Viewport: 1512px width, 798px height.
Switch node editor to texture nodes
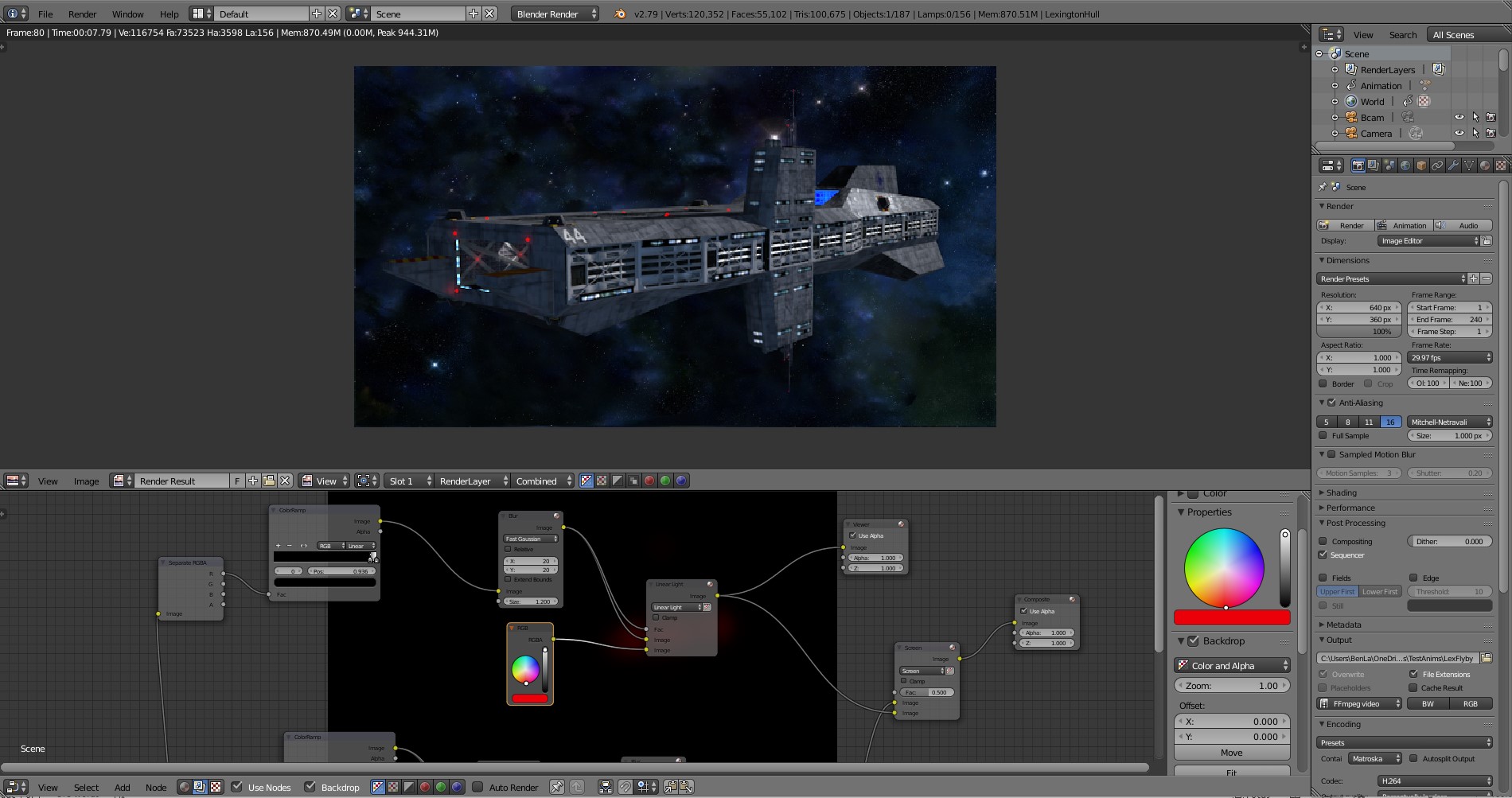pos(216,787)
